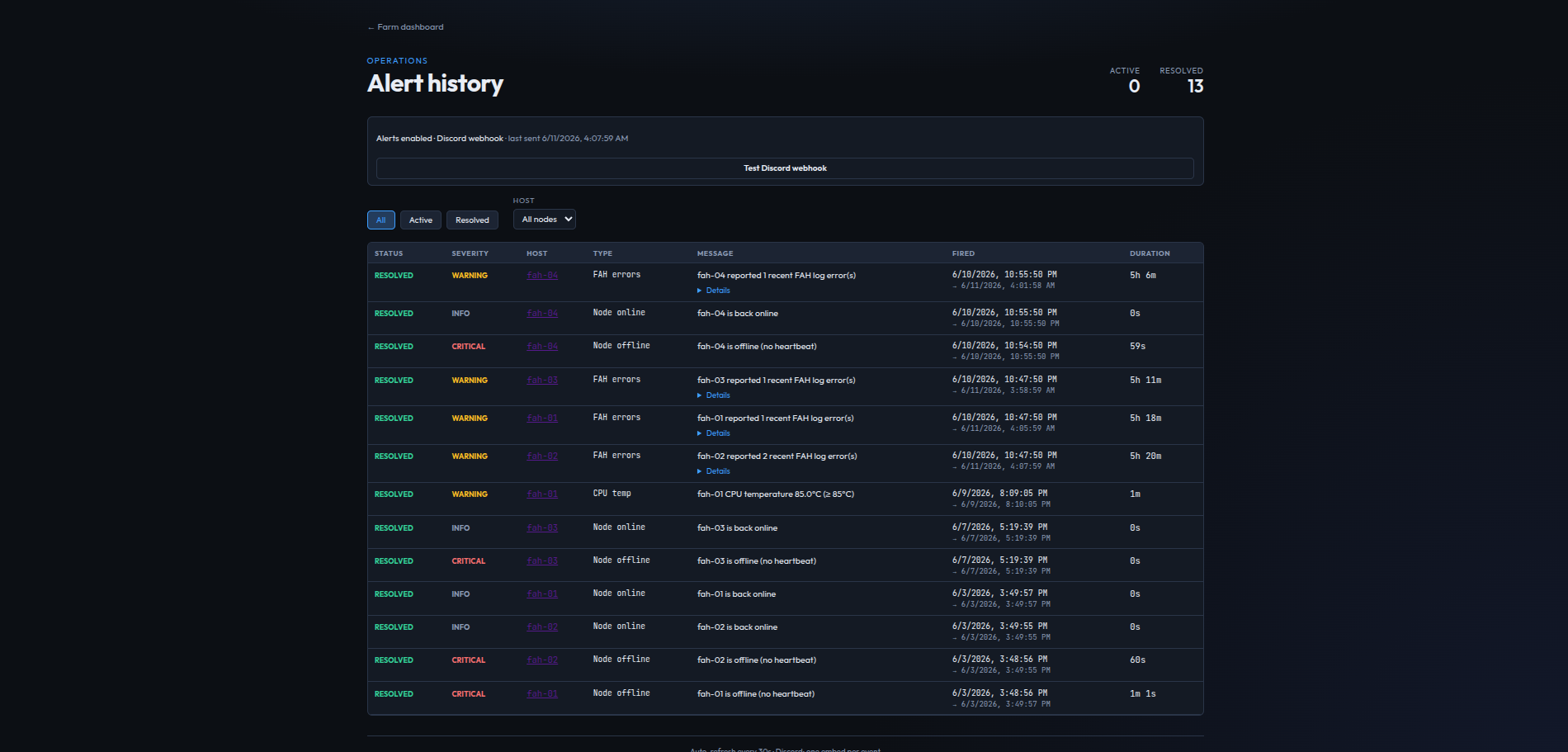
Task: Expand Details for fah-04 FAH errors
Action: (x=715, y=291)
